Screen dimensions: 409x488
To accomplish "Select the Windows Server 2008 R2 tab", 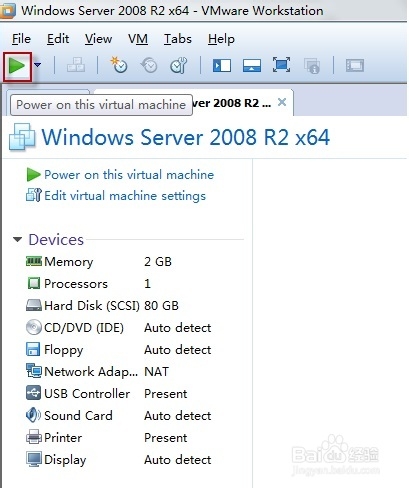I will 232,103.
